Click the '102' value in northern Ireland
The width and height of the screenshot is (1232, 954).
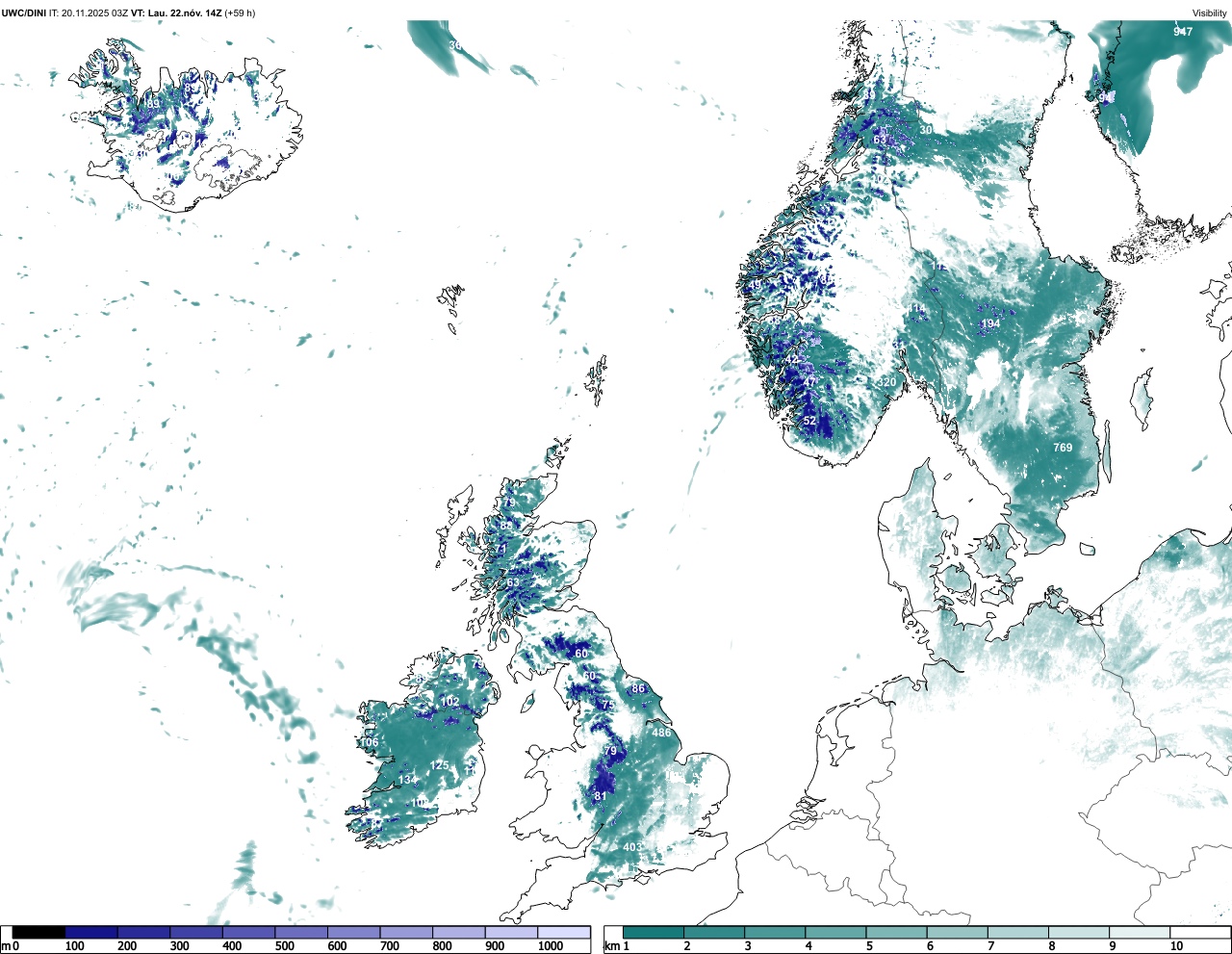pyautogui.click(x=449, y=702)
